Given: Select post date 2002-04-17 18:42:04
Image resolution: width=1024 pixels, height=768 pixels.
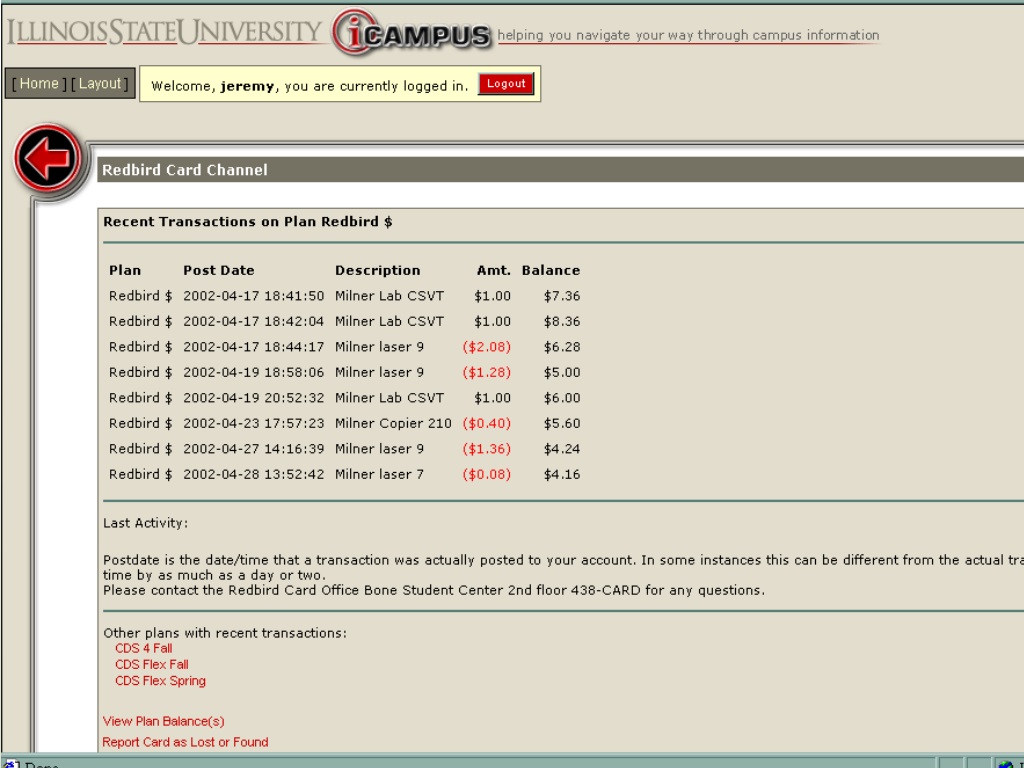Looking at the screenshot, I should pos(253,321).
